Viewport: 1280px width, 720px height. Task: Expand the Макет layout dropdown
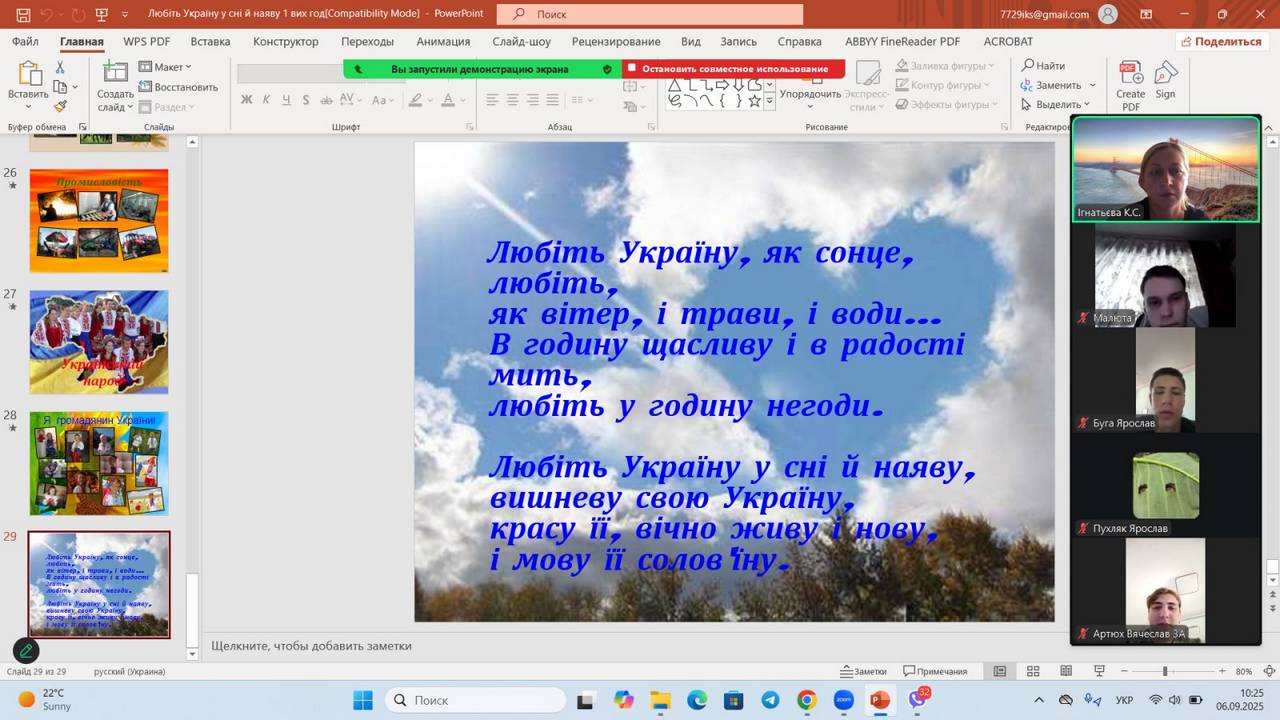pos(165,67)
